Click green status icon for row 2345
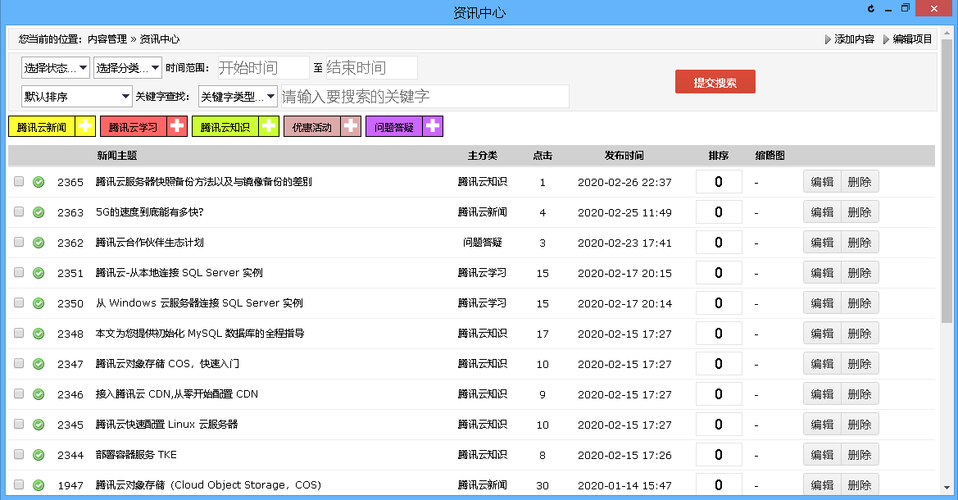This screenshot has width=958, height=500. tap(38, 424)
